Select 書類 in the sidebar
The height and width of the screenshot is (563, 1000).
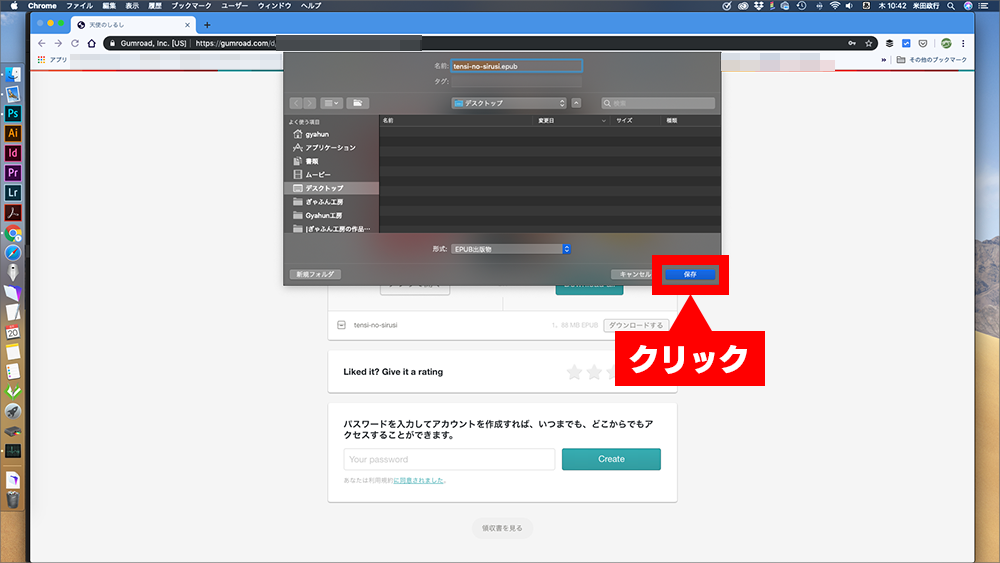(331, 161)
